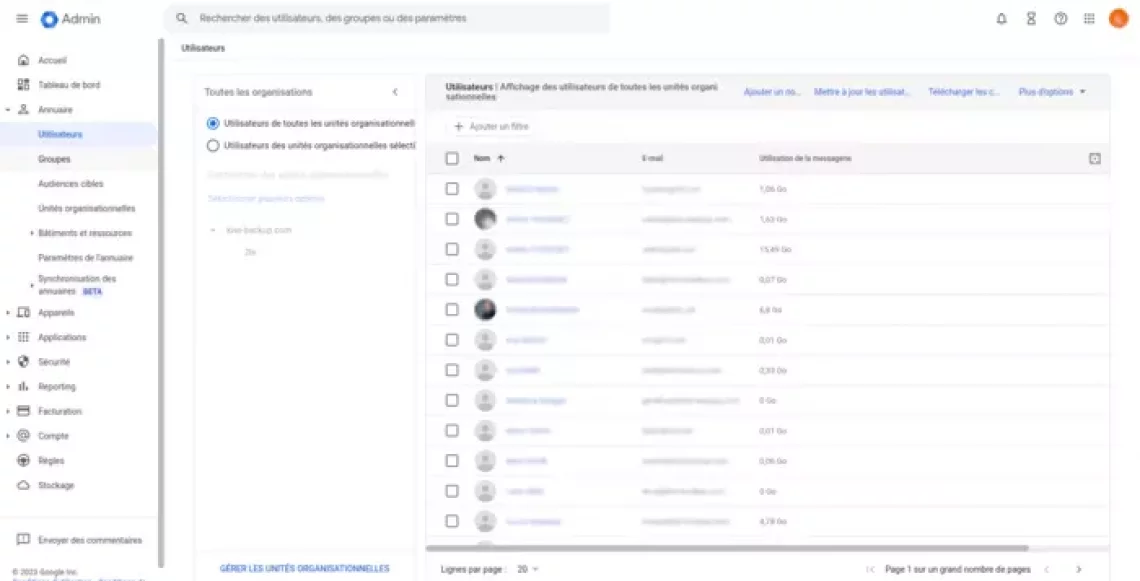Click the account avatar icon
Viewport: 1140px width, 581px height.
(1118, 19)
